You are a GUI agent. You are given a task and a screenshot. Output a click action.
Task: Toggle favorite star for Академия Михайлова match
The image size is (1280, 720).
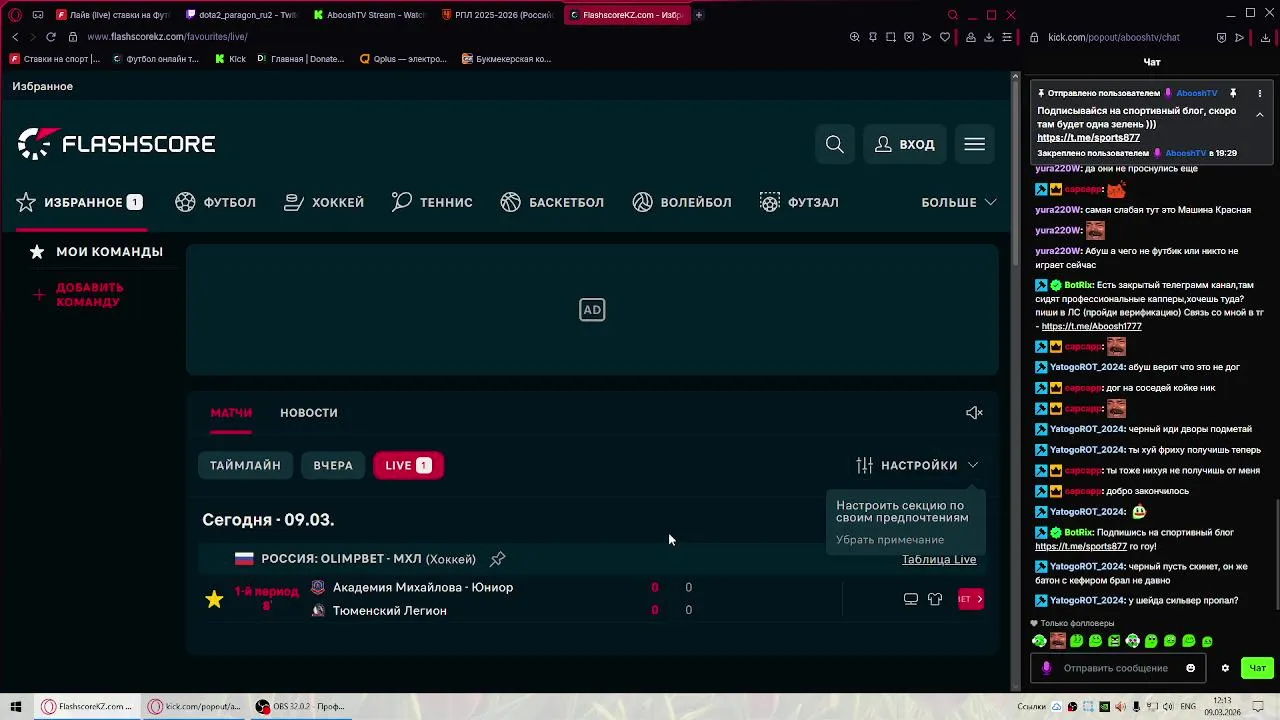point(214,599)
